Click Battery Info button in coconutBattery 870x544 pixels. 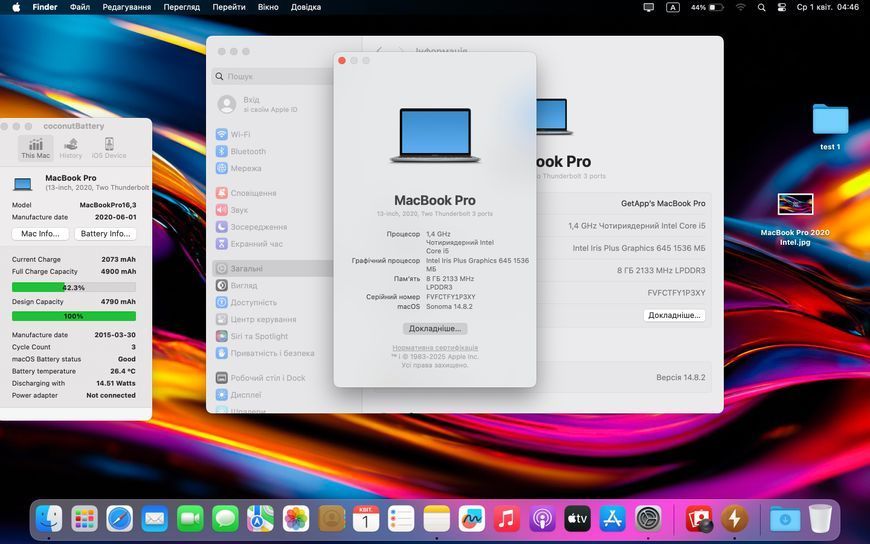pos(105,234)
